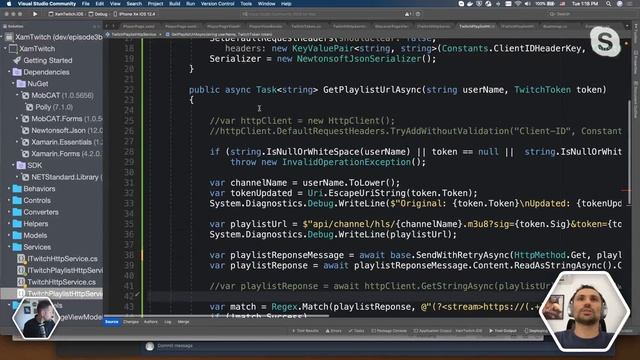
Task: Switch to the Log tab
Action: coord(168,322)
